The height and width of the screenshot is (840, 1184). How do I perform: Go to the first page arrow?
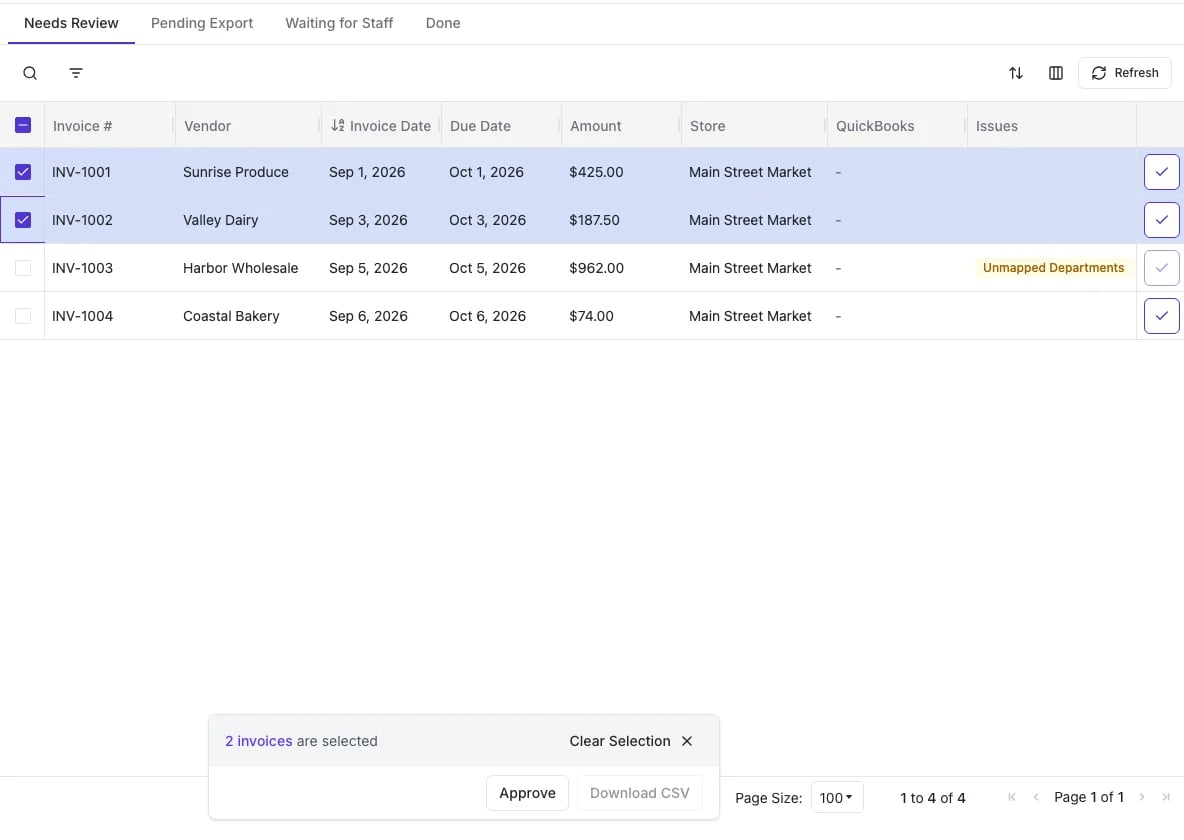(x=1012, y=797)
